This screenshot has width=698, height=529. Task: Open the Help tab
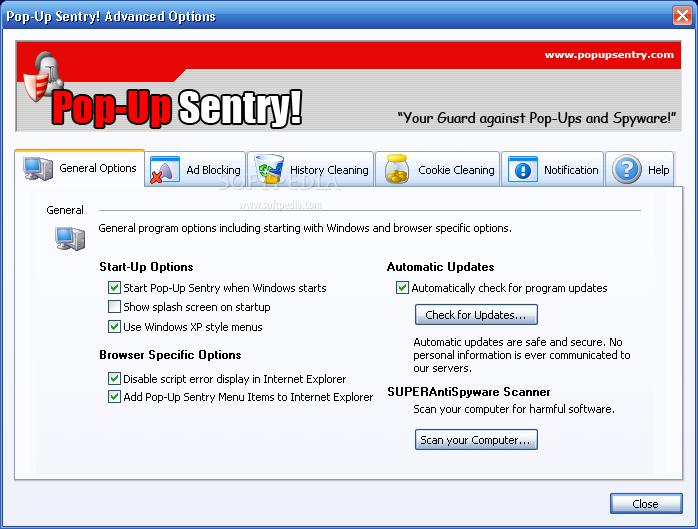click(x=640, y=169)
